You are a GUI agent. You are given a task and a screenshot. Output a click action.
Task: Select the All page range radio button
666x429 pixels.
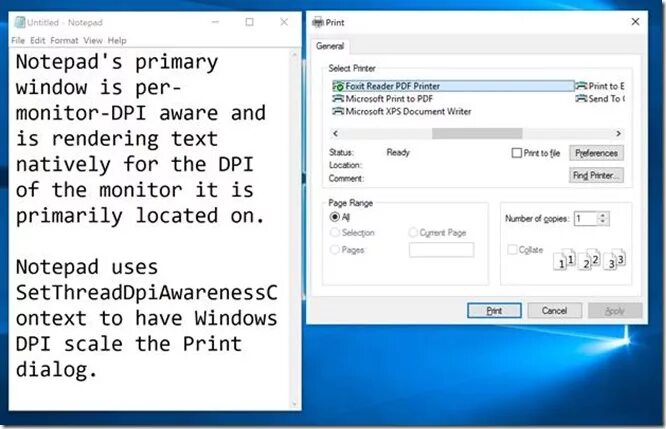tap(335, 217)
